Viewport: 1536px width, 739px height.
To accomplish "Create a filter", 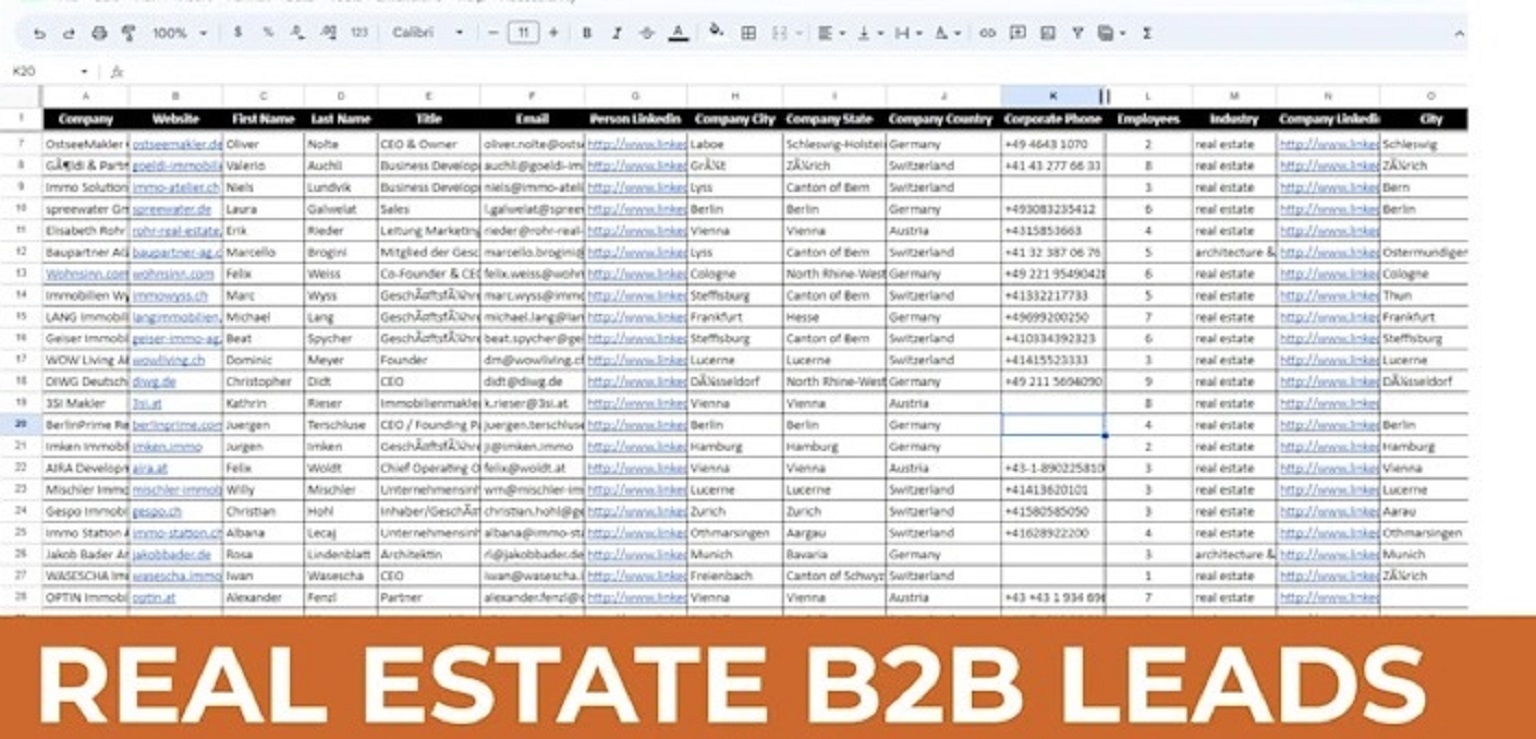I will [1077, 33].
